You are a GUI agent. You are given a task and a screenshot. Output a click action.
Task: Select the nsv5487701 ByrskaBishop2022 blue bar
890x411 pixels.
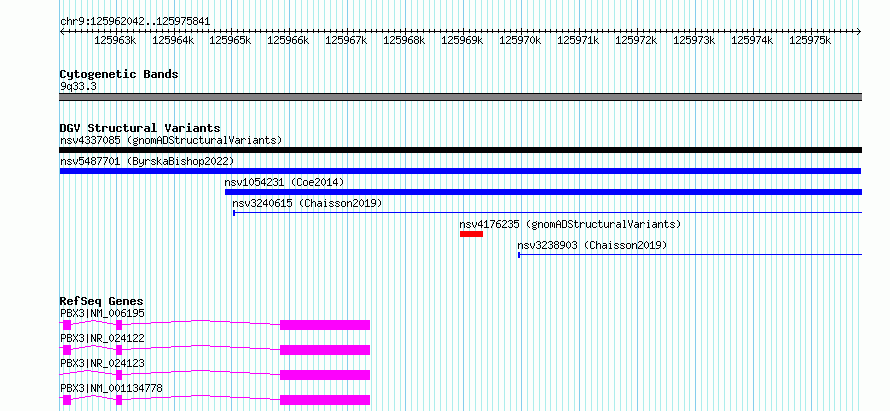coord(460,171)
